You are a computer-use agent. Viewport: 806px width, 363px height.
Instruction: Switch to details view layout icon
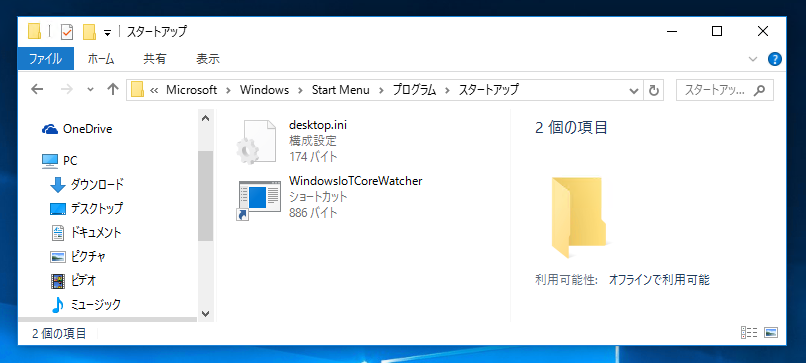click(748, 333)
